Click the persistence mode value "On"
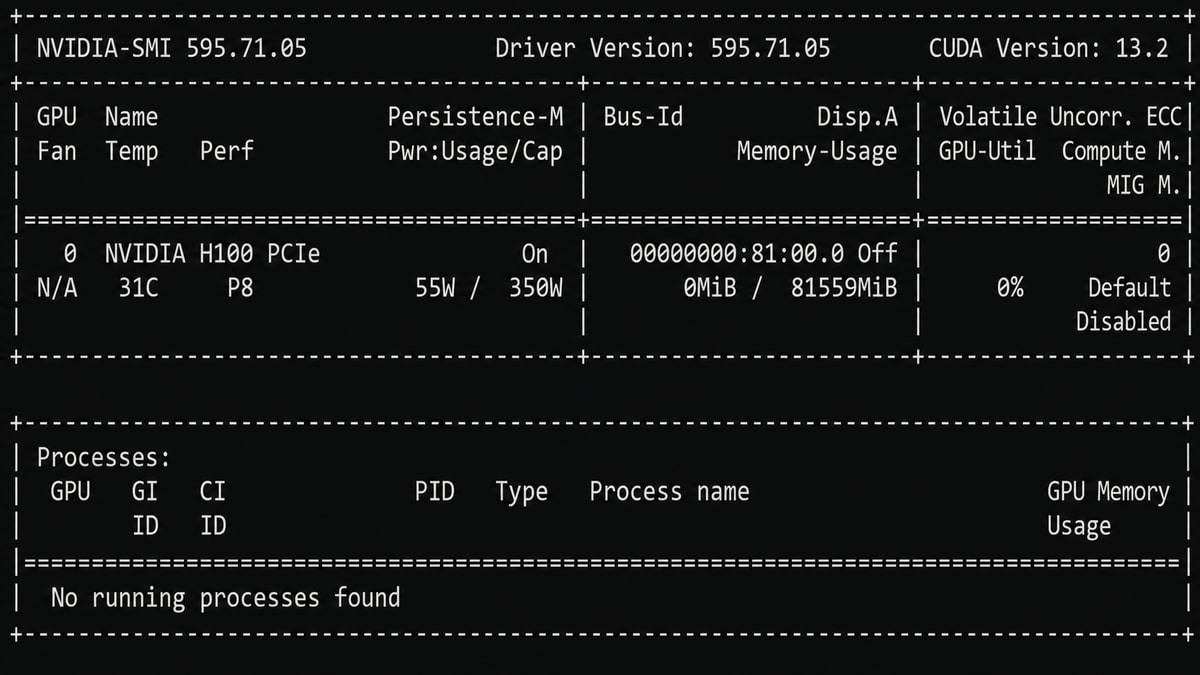 pyautogui.click(x=535, y=254)
